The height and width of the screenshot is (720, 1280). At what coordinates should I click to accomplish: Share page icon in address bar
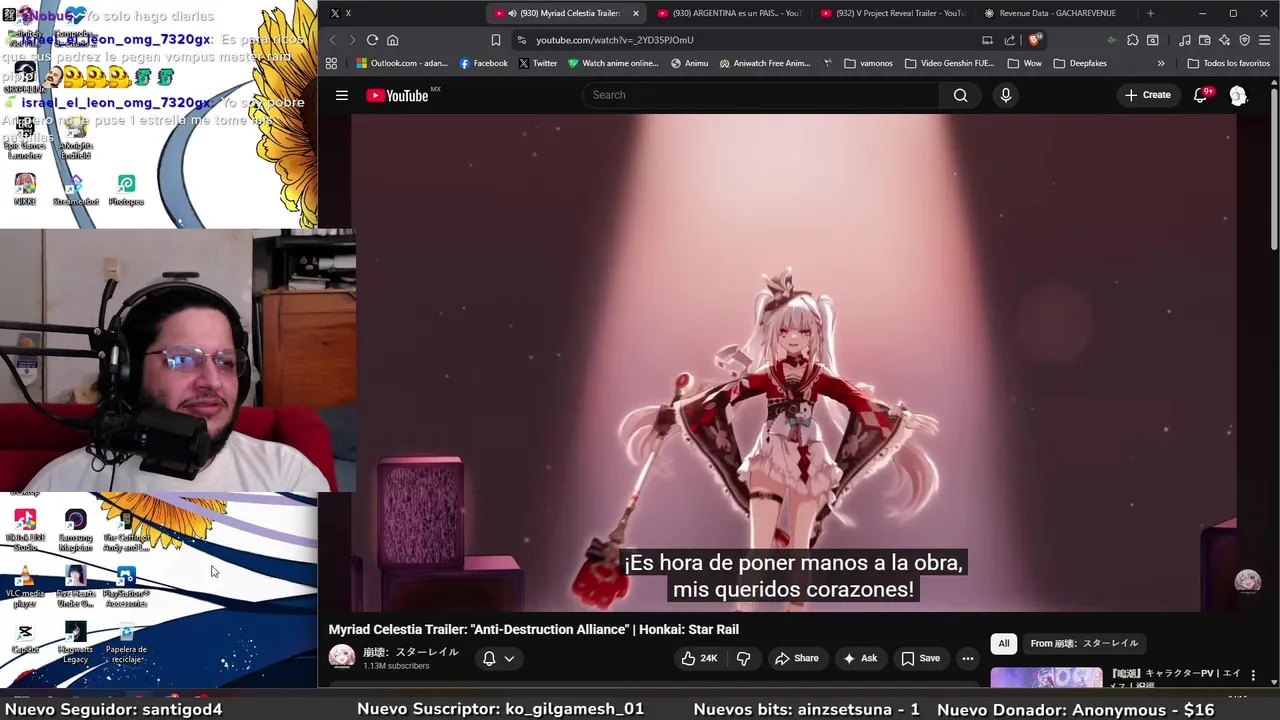(1010, 40)
